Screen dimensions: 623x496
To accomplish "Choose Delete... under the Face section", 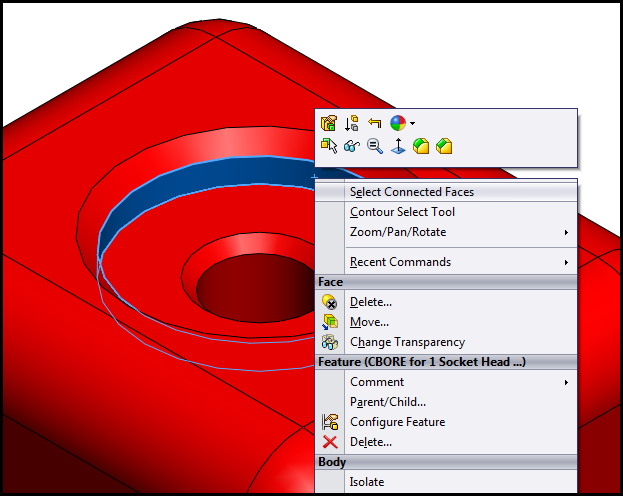I will click(x=446, y=302).
